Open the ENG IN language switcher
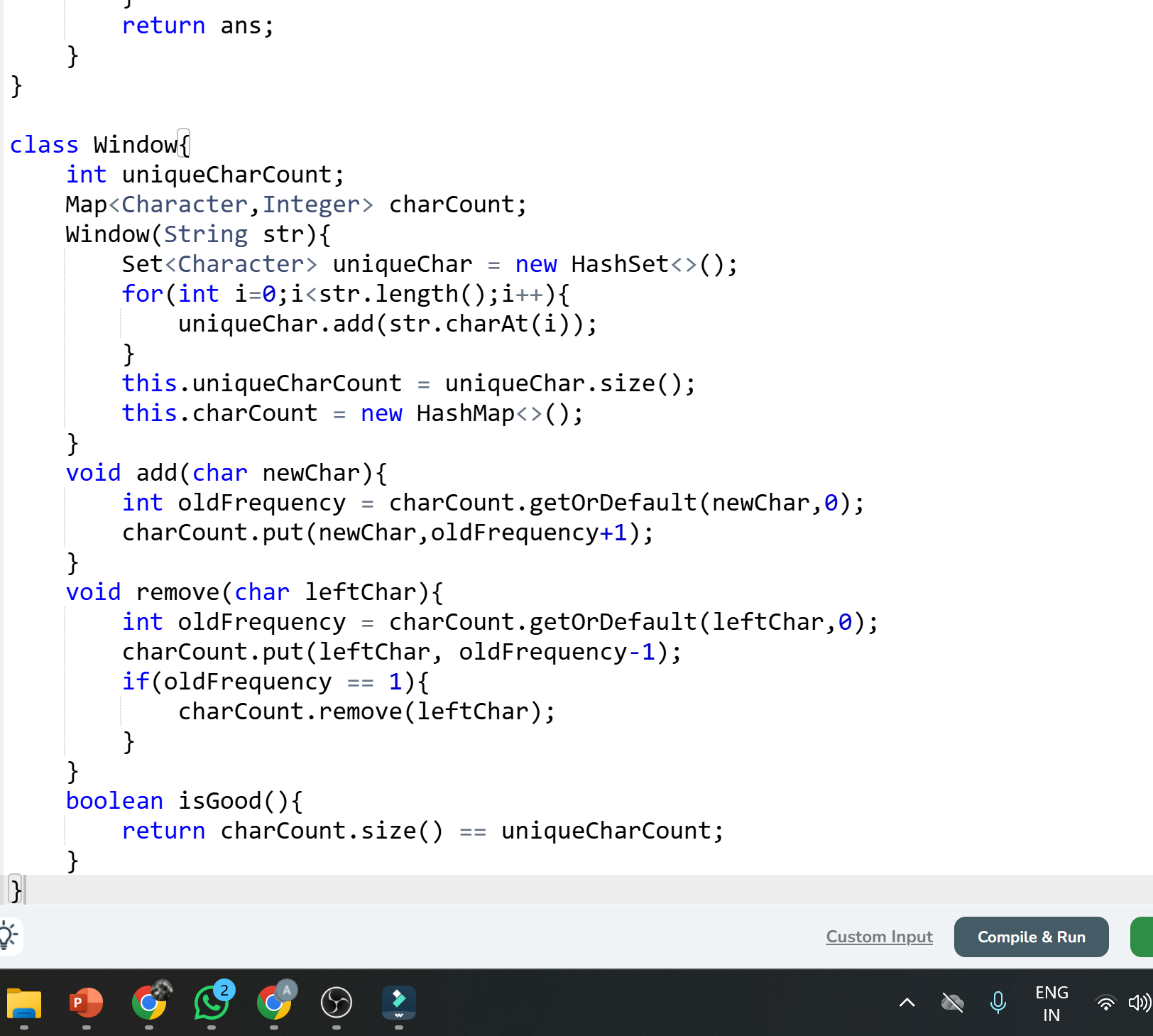Image resolution: width=1153 pixels, height=1036 pixels. [x=1051, y=1003]
